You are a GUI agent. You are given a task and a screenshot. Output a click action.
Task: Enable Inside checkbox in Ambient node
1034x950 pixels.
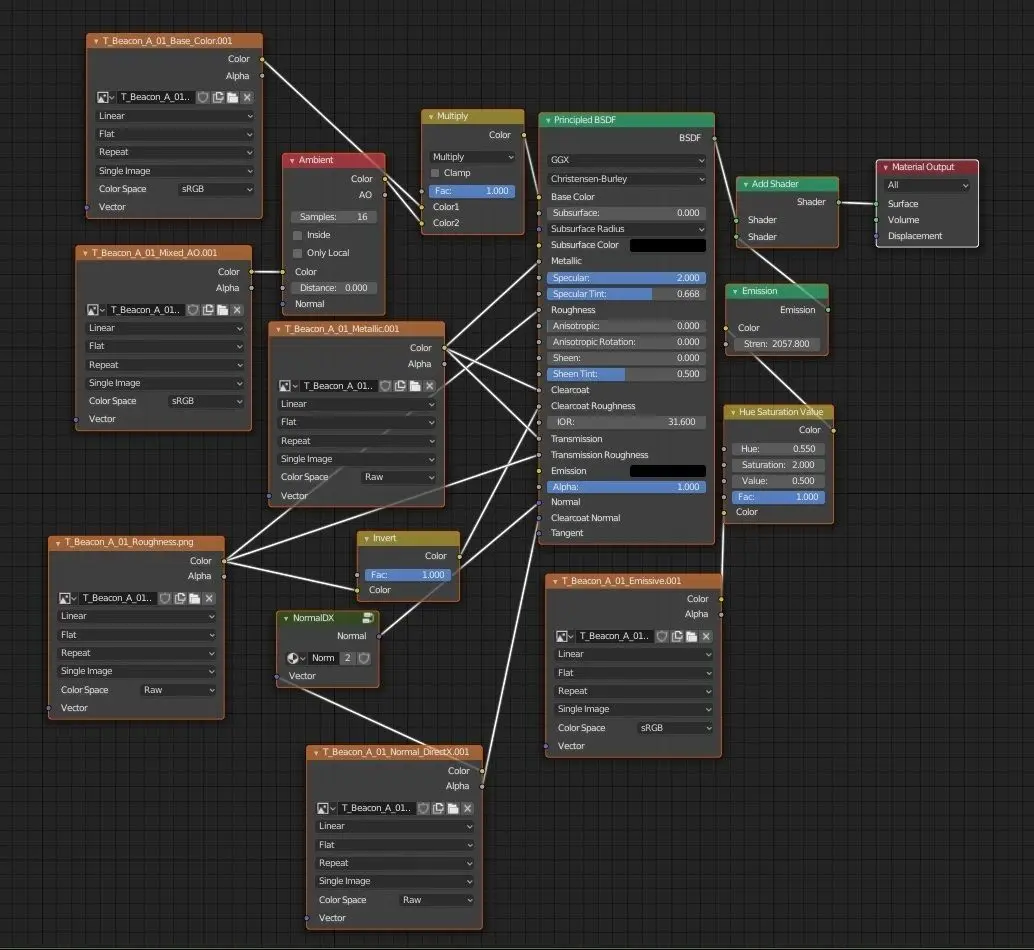coord(297,235)
